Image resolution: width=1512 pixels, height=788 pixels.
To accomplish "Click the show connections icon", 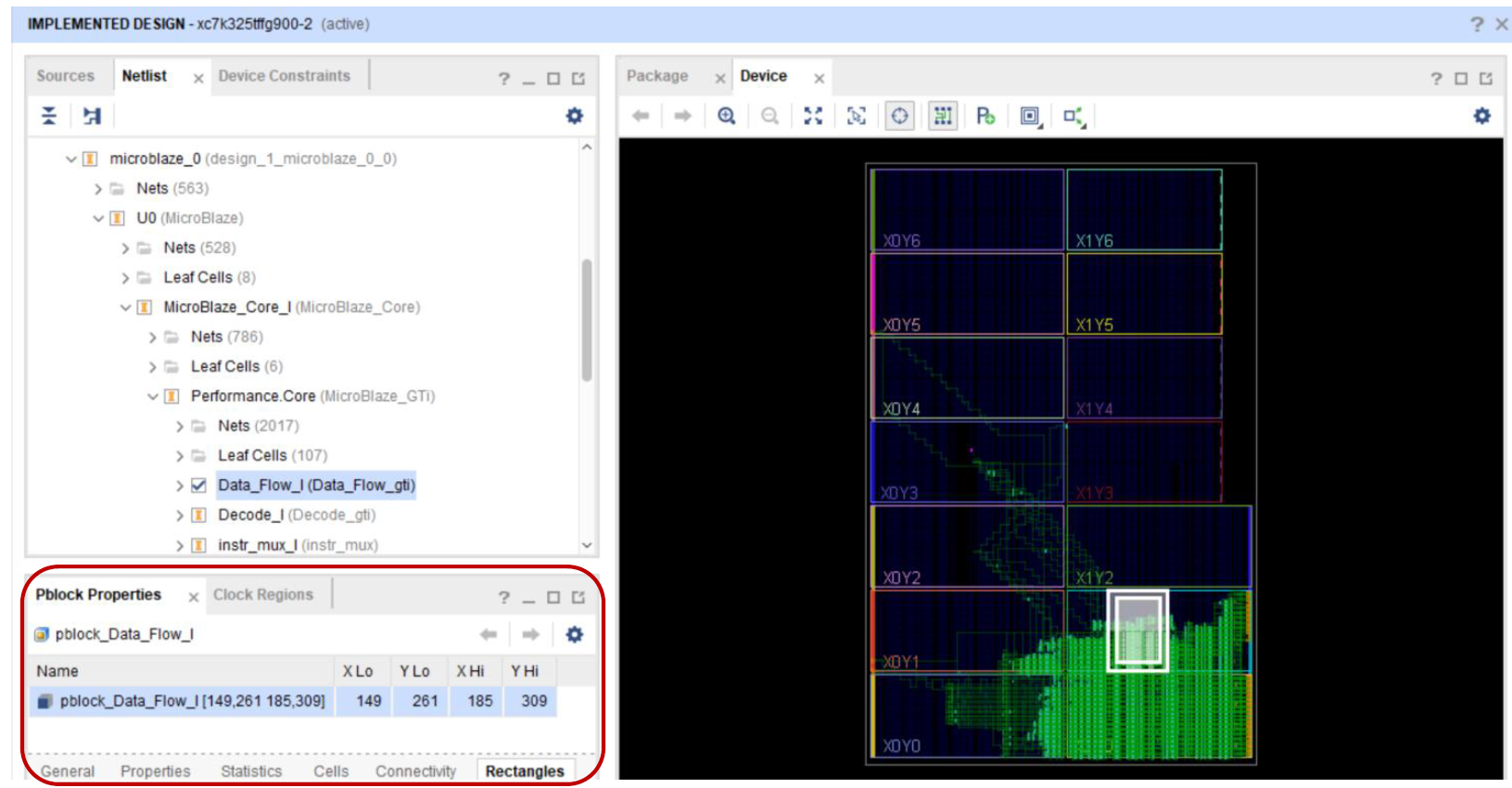I will pos(1074,117).
